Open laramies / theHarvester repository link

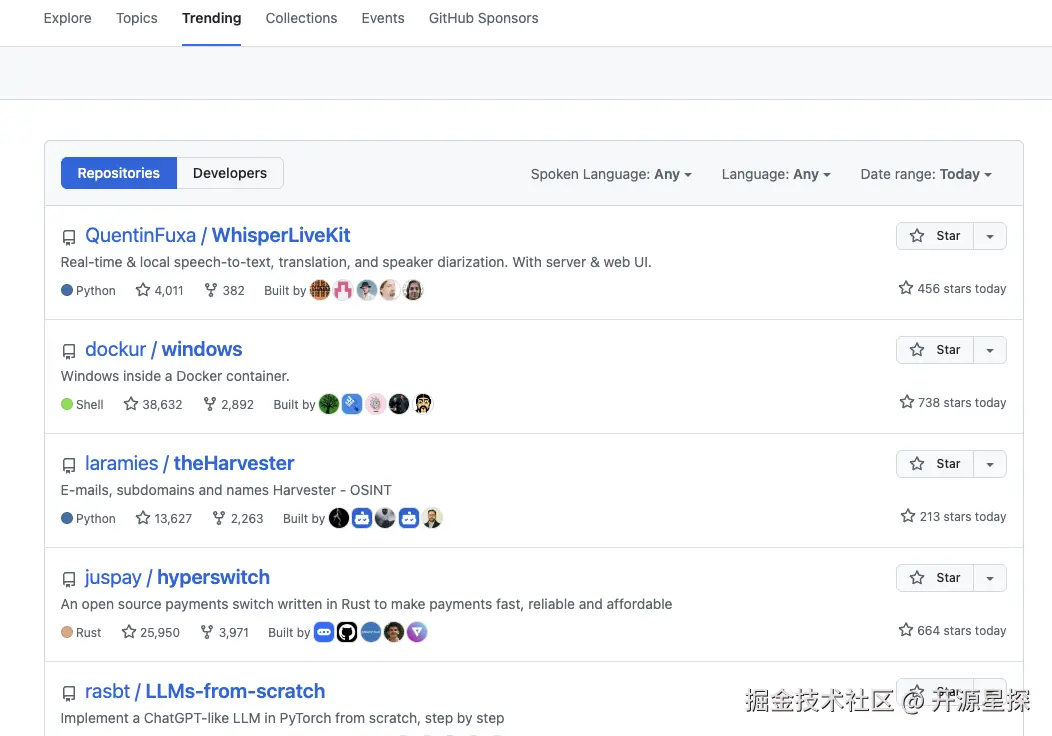tap(189, 464)
